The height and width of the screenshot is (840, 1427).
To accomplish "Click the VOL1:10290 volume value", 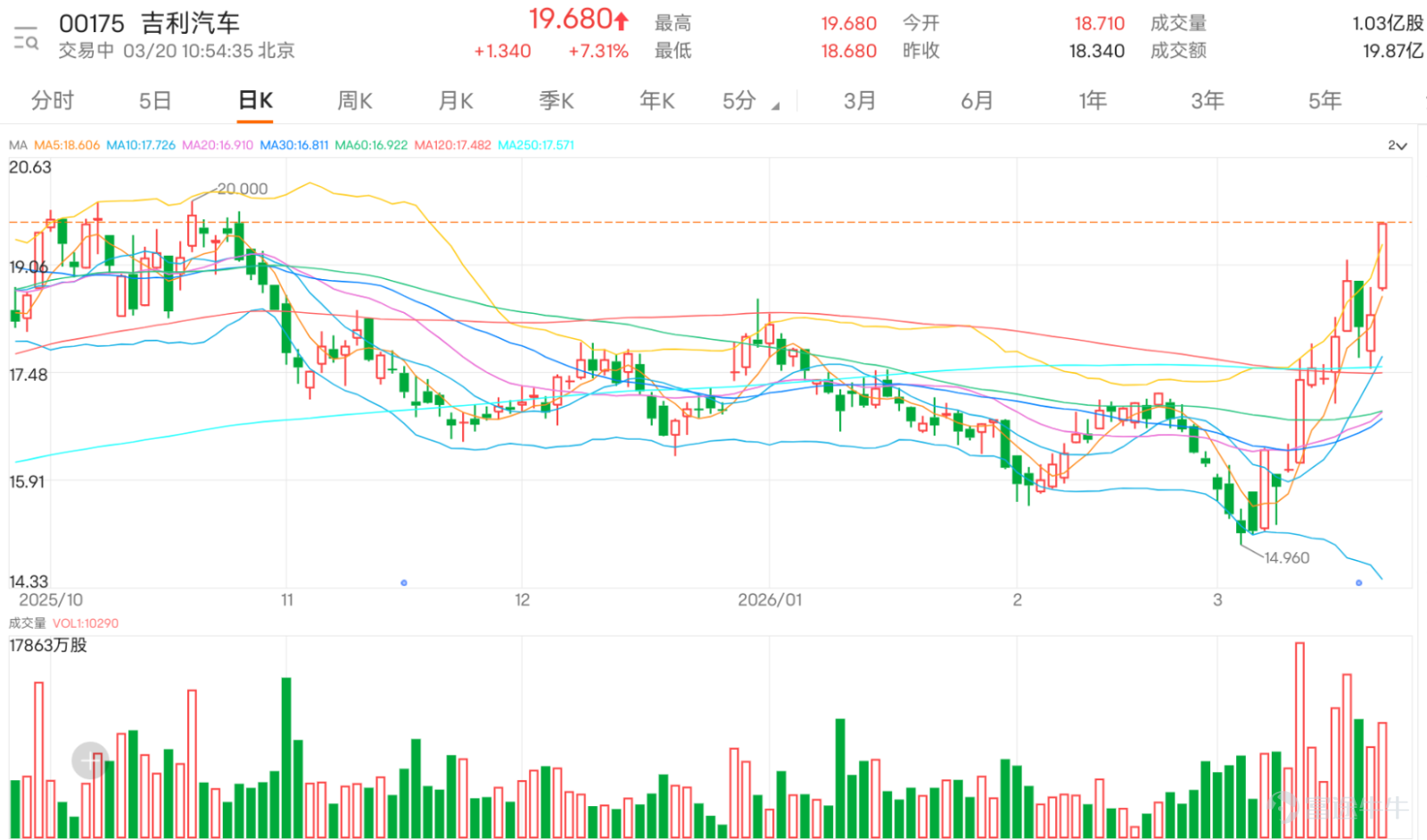I will 86,623.
